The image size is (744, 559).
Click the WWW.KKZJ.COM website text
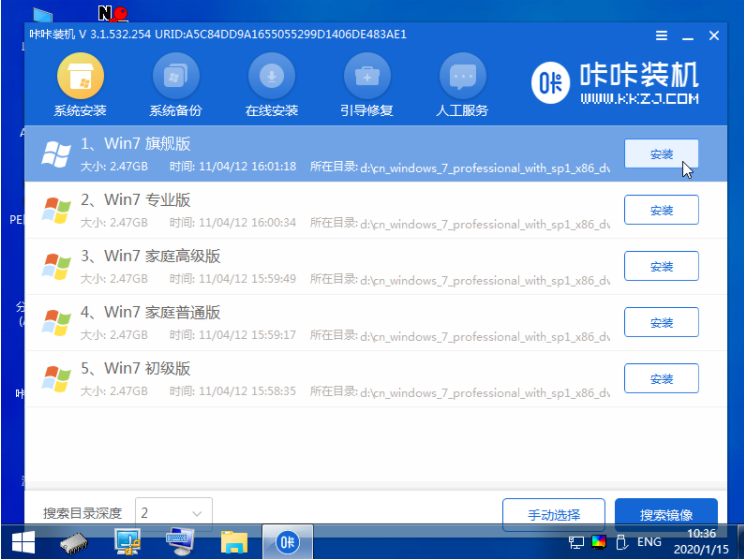pos(639,99)
